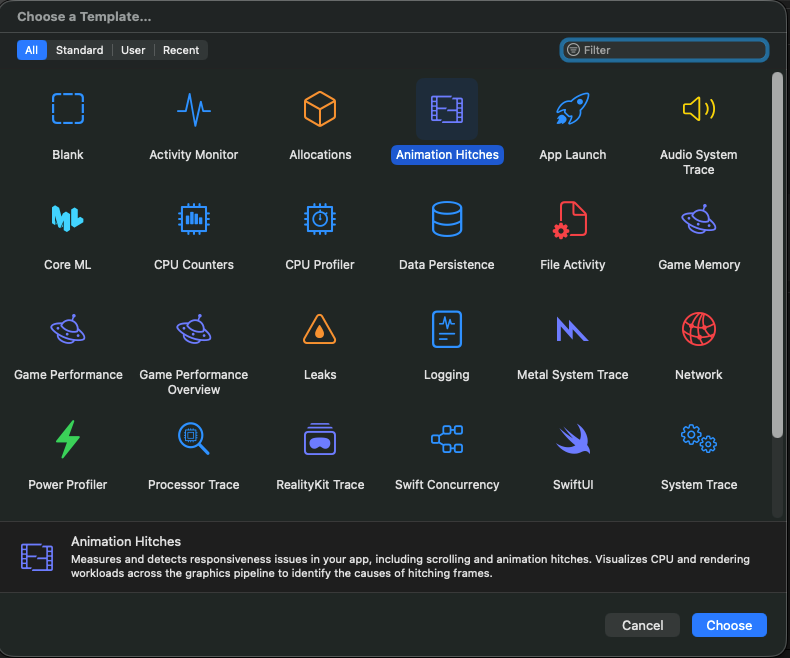Click the "SwiftUI" label text
790x658 pixels.
point(573,485)
